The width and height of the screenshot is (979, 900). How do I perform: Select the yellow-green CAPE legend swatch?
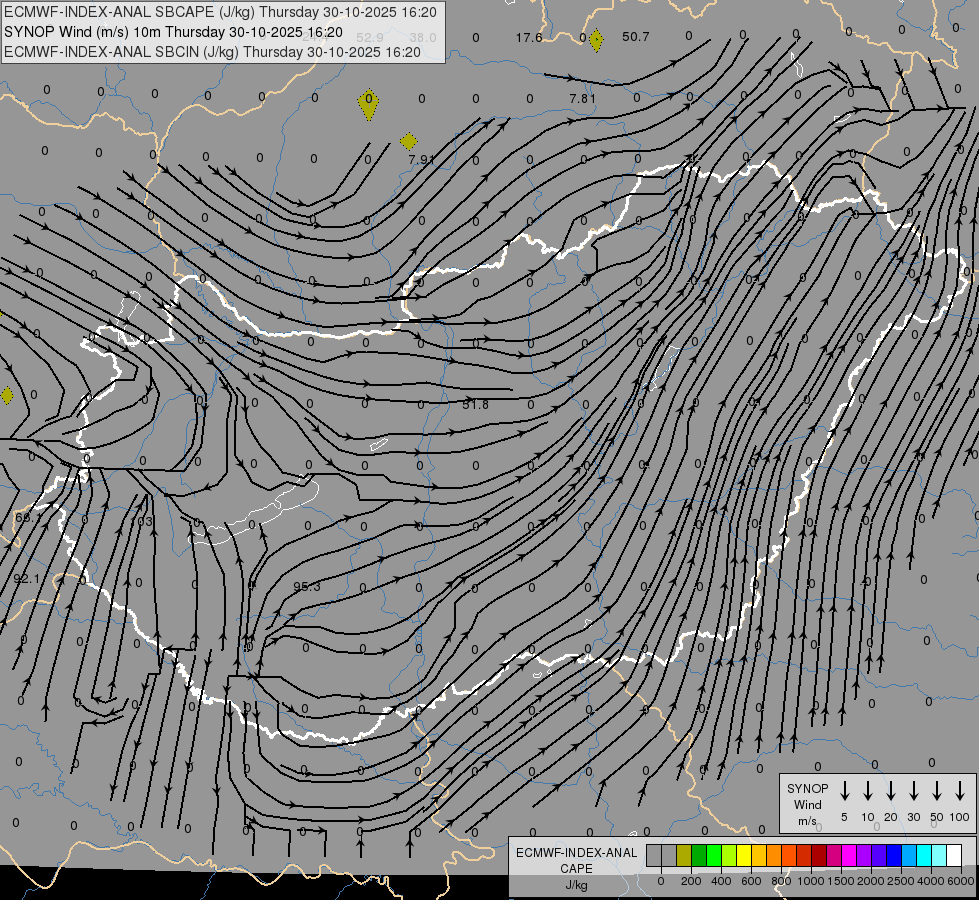729,856
